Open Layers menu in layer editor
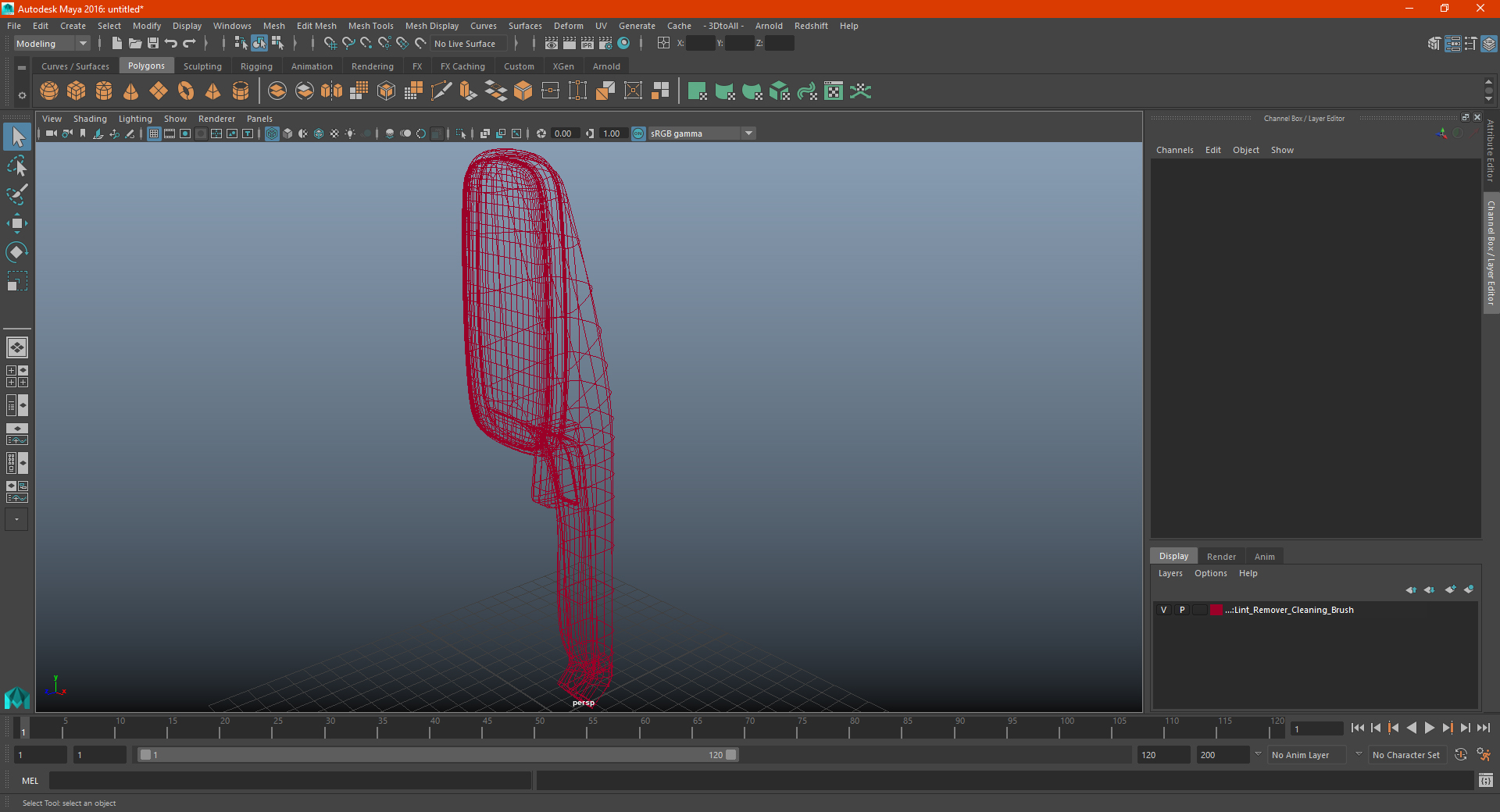The width and height of the screenshot is (1500, 812). (x=1170, y=573)
